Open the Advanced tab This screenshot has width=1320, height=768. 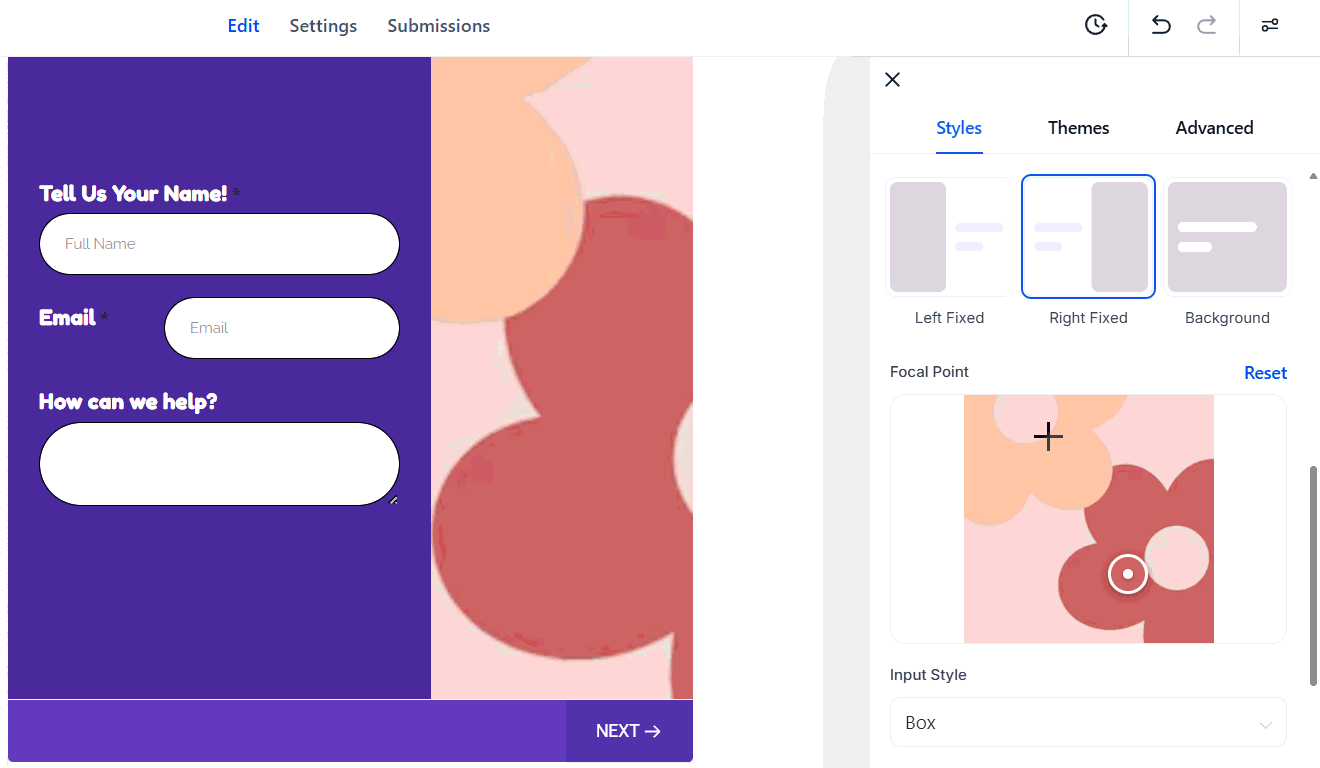tap(1214, 128)
